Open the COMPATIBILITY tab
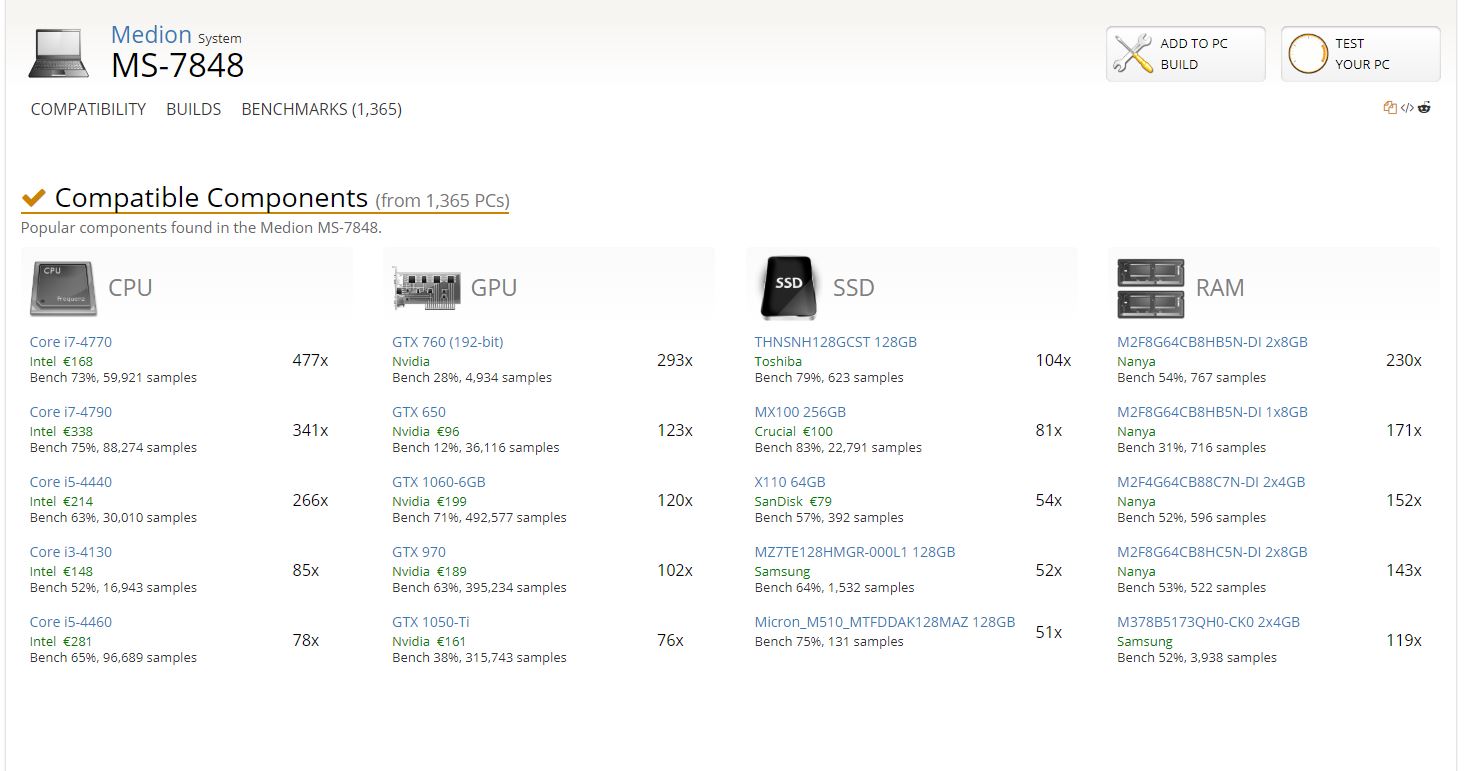Image resolution: width=1483 pixels, height=771 pixels. pos(88,109)
